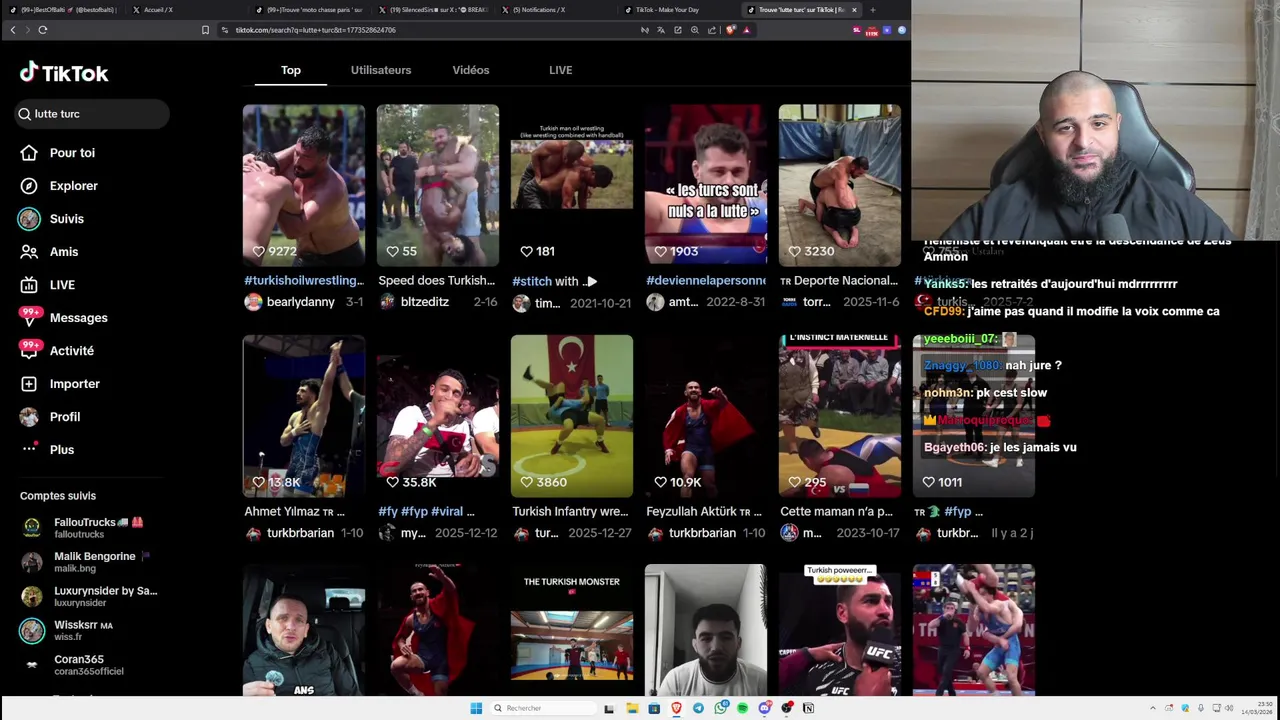Click the Importer upload icon

click(x=29, y=384)
